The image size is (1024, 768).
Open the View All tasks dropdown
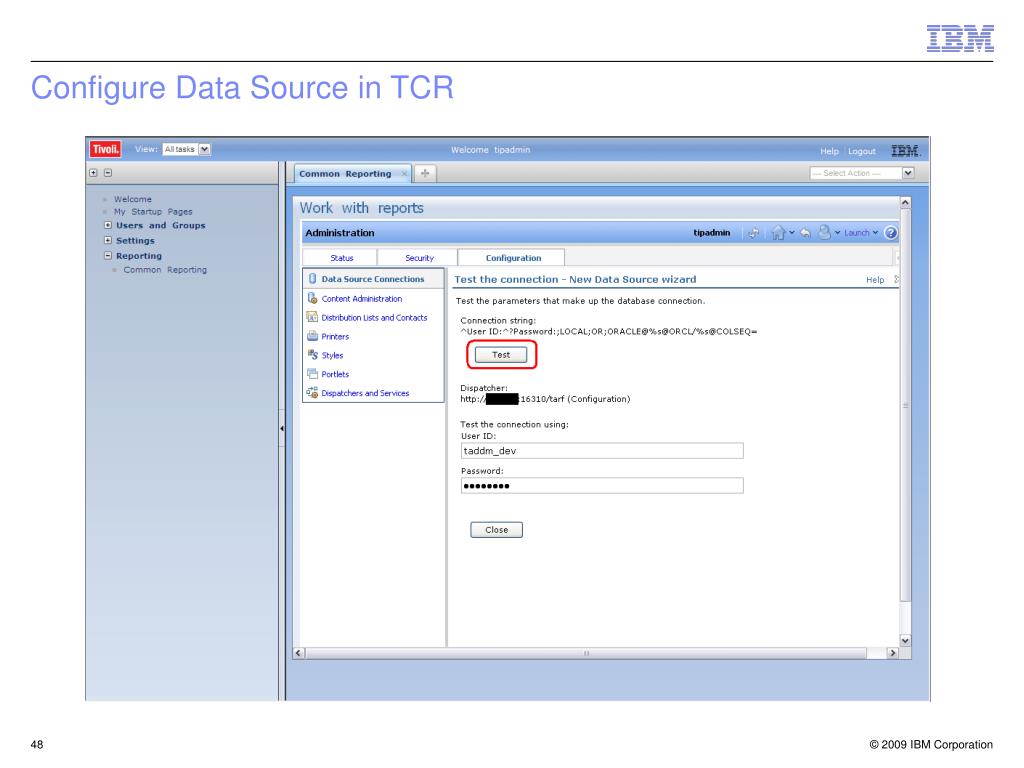click(x=186, y=149)
